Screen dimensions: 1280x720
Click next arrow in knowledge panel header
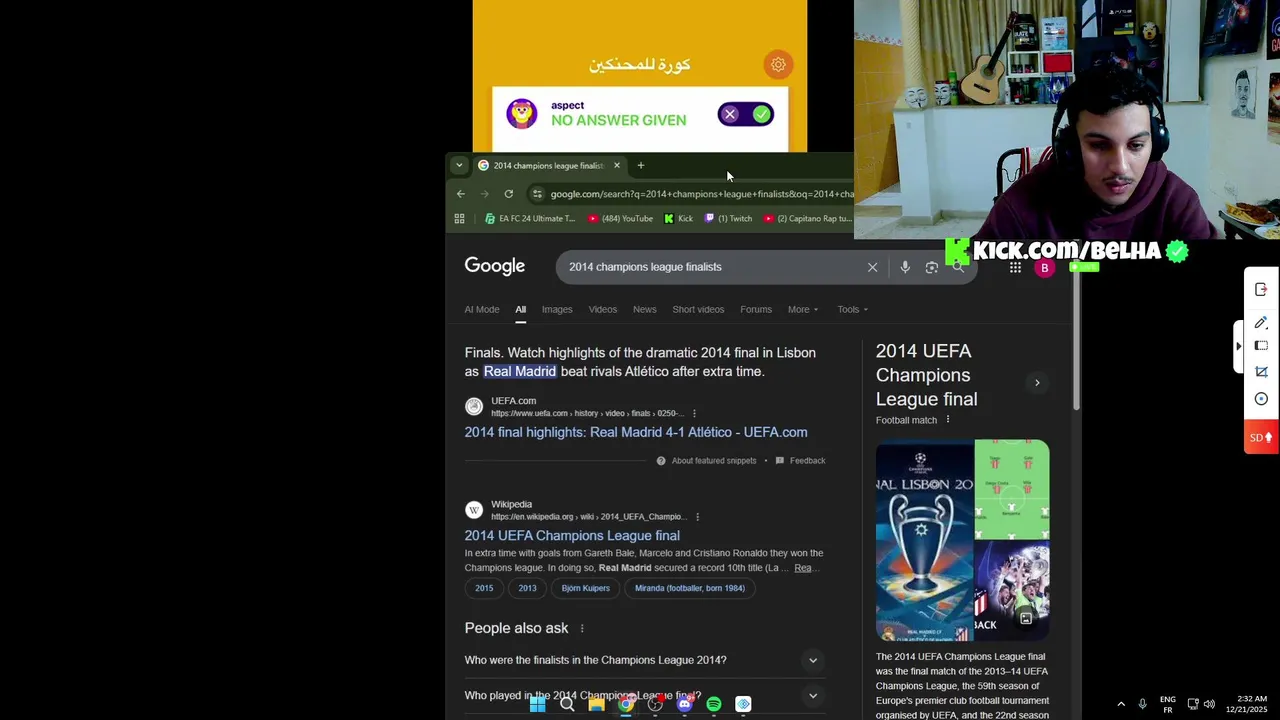coord(1037,383)
